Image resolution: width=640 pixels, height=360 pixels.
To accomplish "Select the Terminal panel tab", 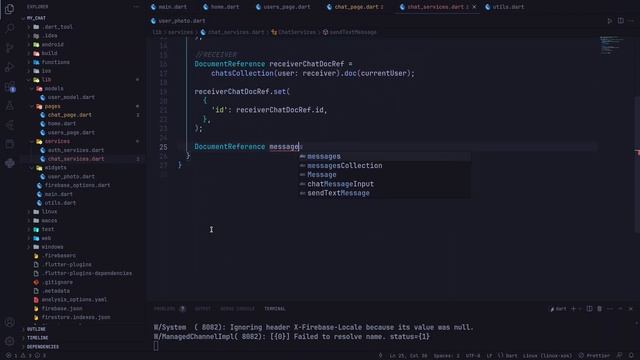I will (275, 309).
